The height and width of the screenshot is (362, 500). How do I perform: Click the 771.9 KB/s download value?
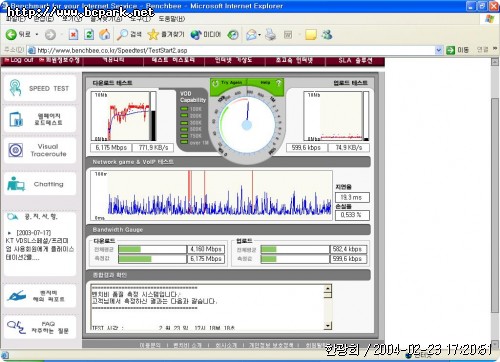coord(153,147)
